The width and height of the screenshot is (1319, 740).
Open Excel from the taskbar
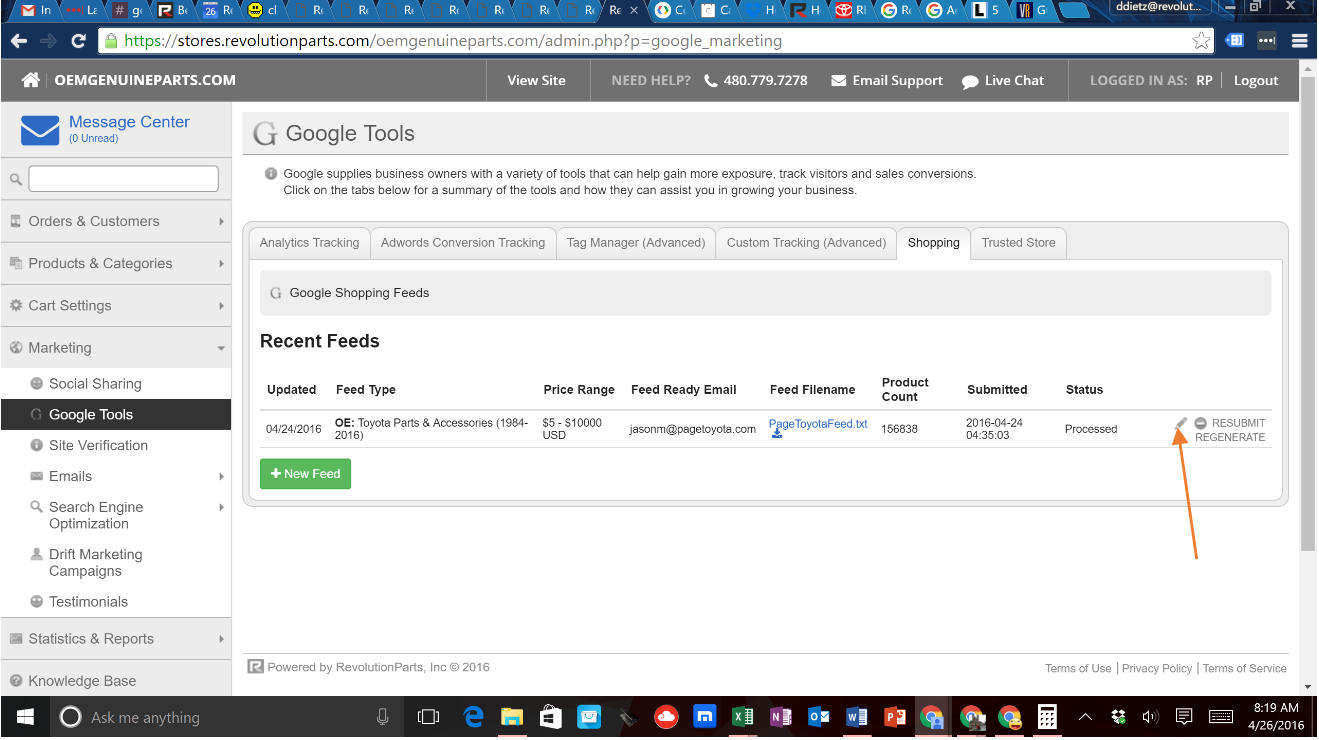(743, 717)
